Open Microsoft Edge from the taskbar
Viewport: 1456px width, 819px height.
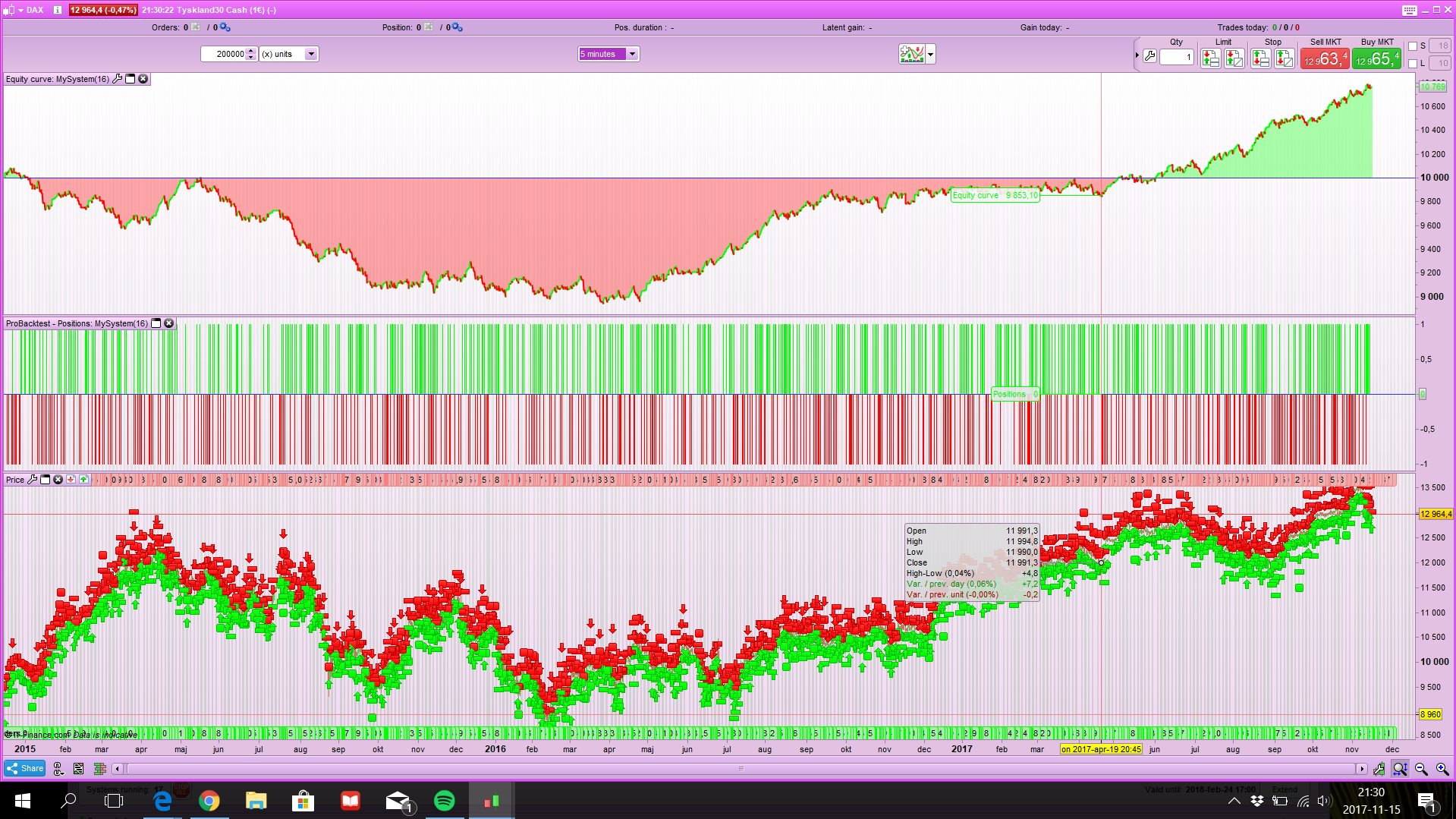(162, 801)
